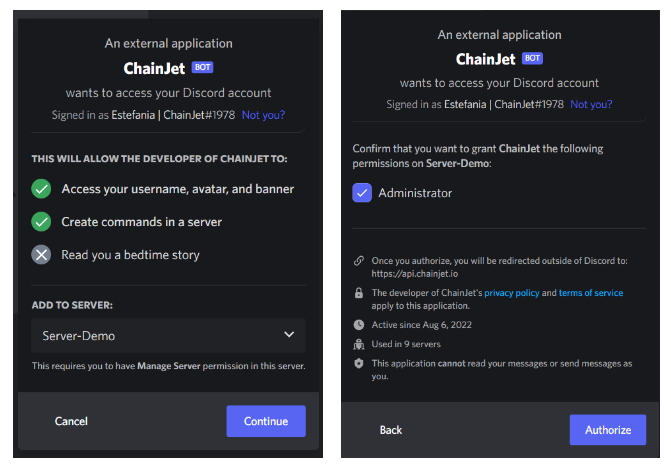Open the Server-Demo server dropdown
The height and width of the screenshot is (470, 671).
(x=167, y=335)
